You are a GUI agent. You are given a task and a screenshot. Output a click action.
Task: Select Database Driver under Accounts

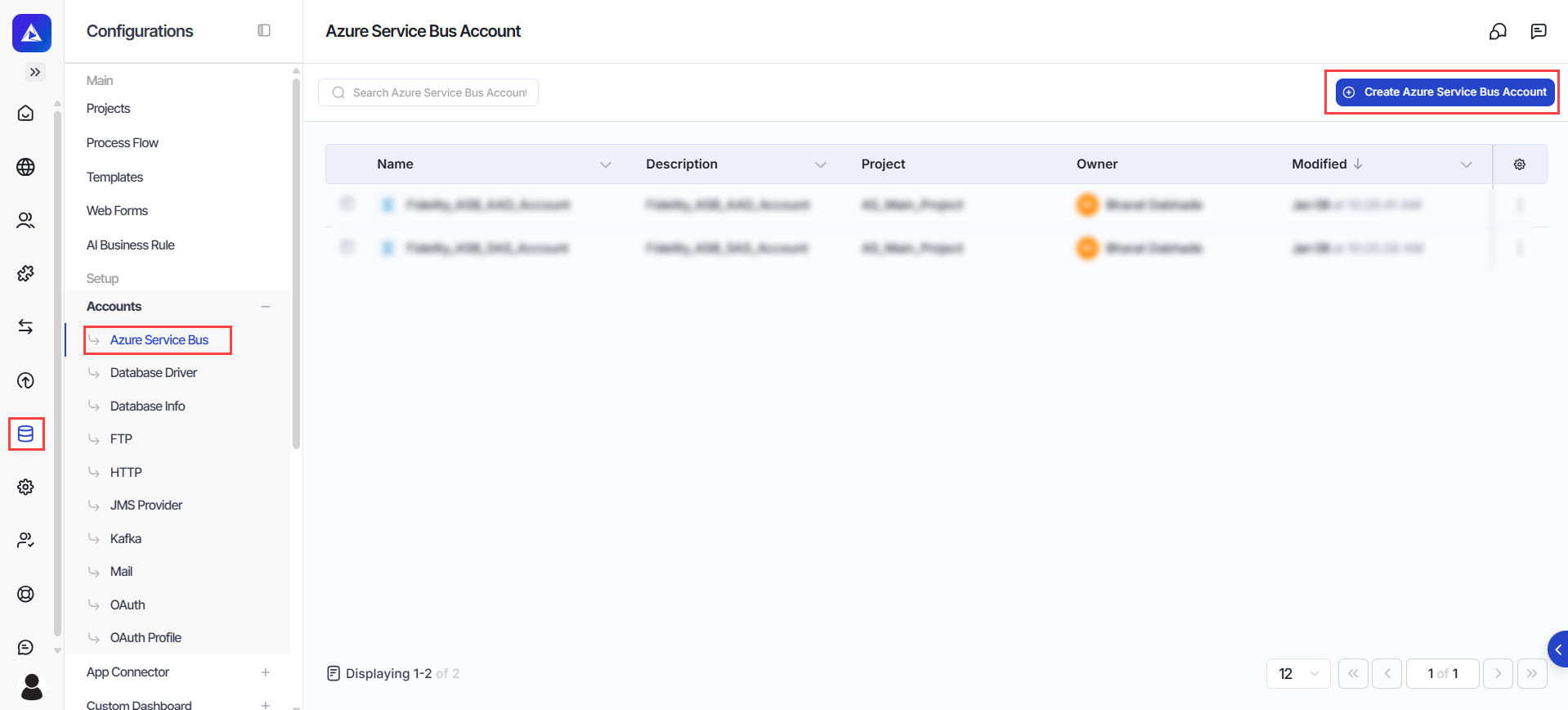pyautogui.click(x=154, y=372)
